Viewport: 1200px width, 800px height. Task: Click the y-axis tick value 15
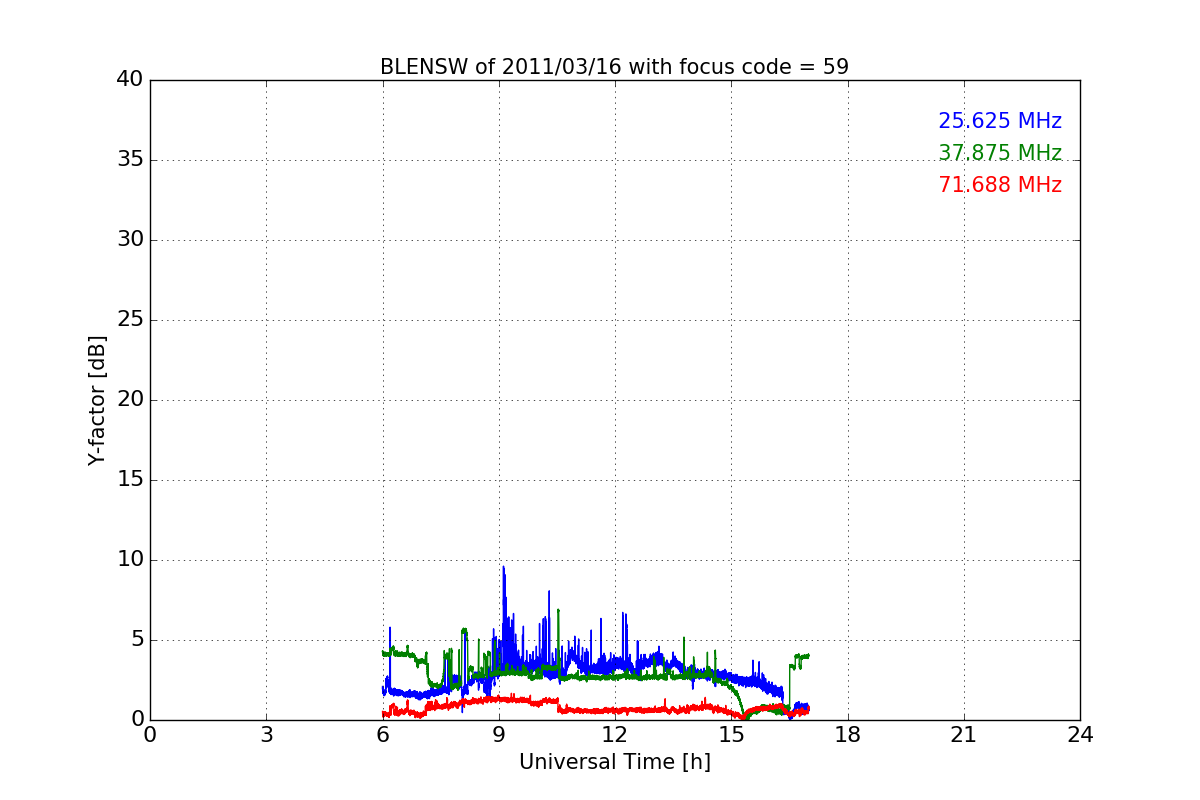(x=130, y=480)
